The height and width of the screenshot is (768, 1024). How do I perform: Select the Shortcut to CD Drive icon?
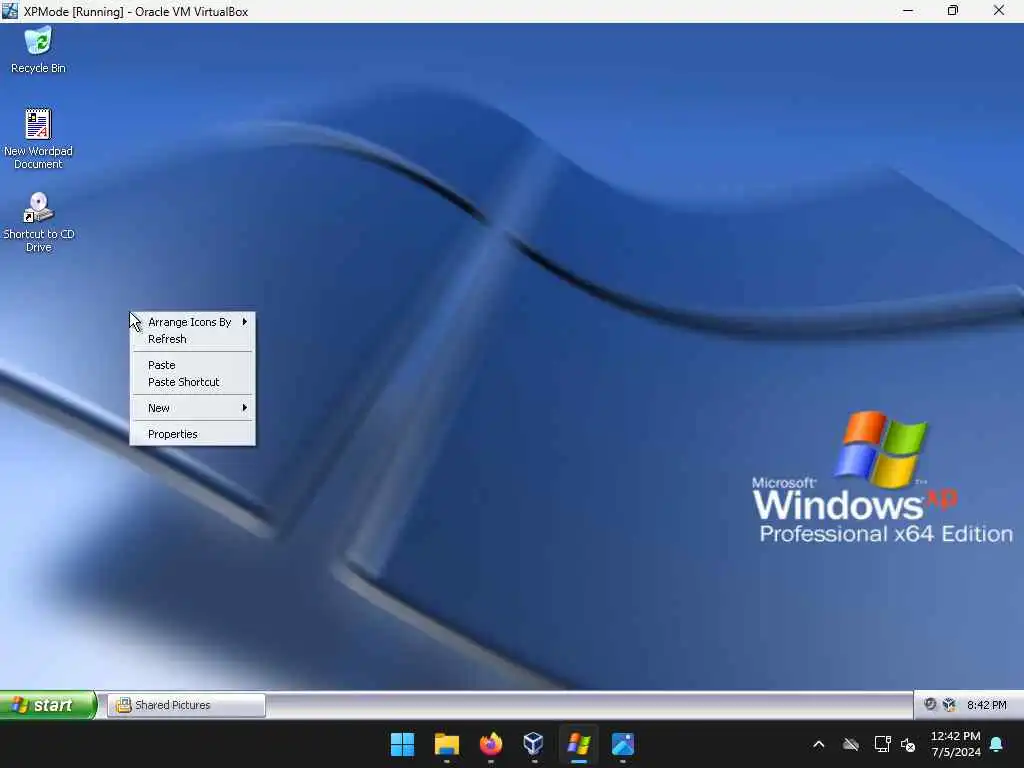tap(38, 222)
